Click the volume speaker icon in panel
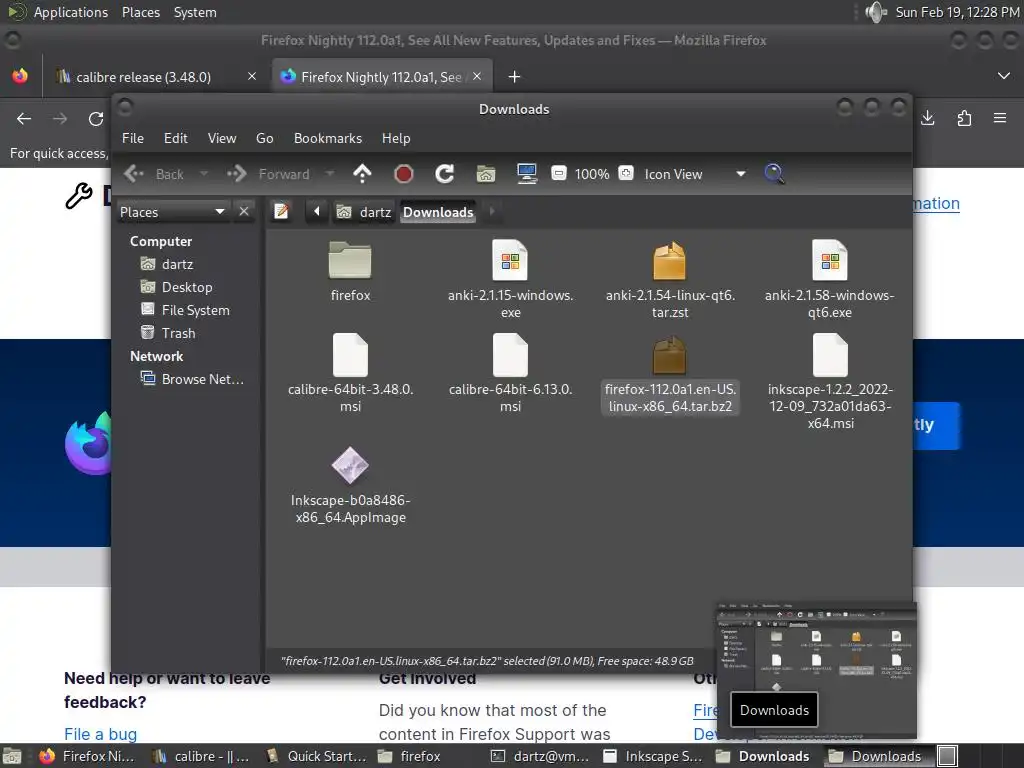This screenshot has width=1024, height=768. 876,12
